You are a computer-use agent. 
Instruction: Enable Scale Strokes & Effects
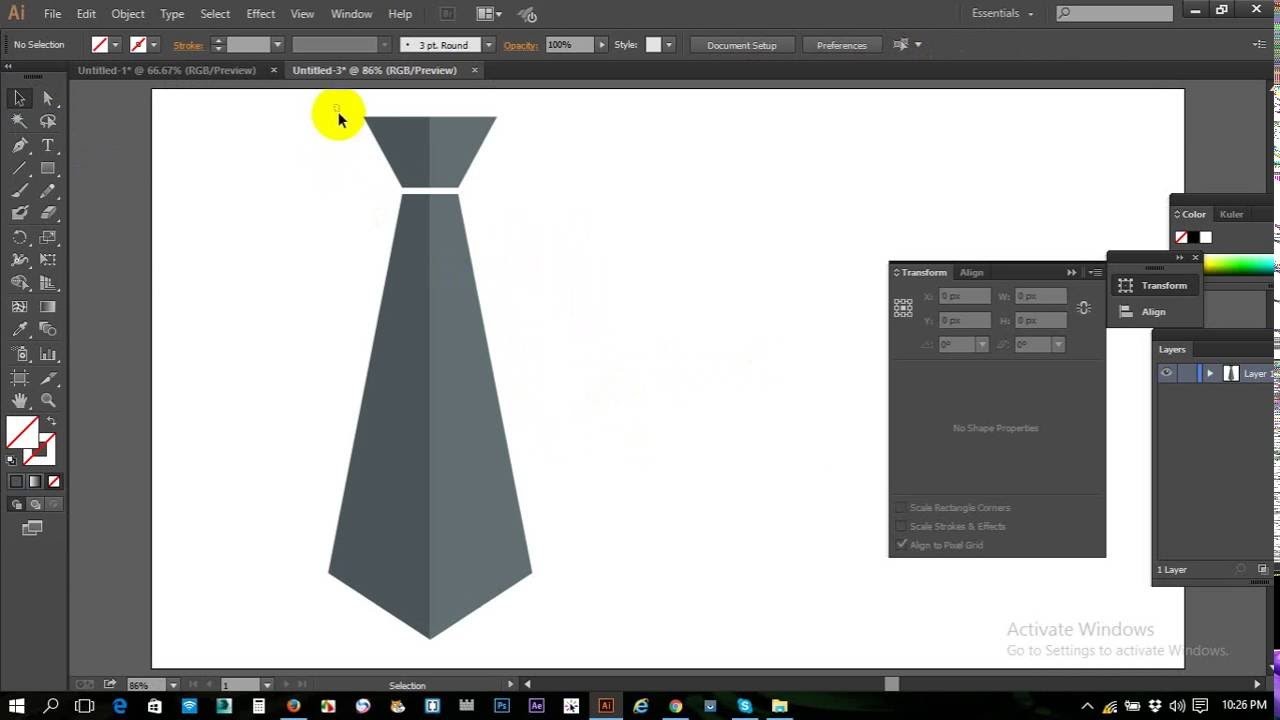(901, 526)
